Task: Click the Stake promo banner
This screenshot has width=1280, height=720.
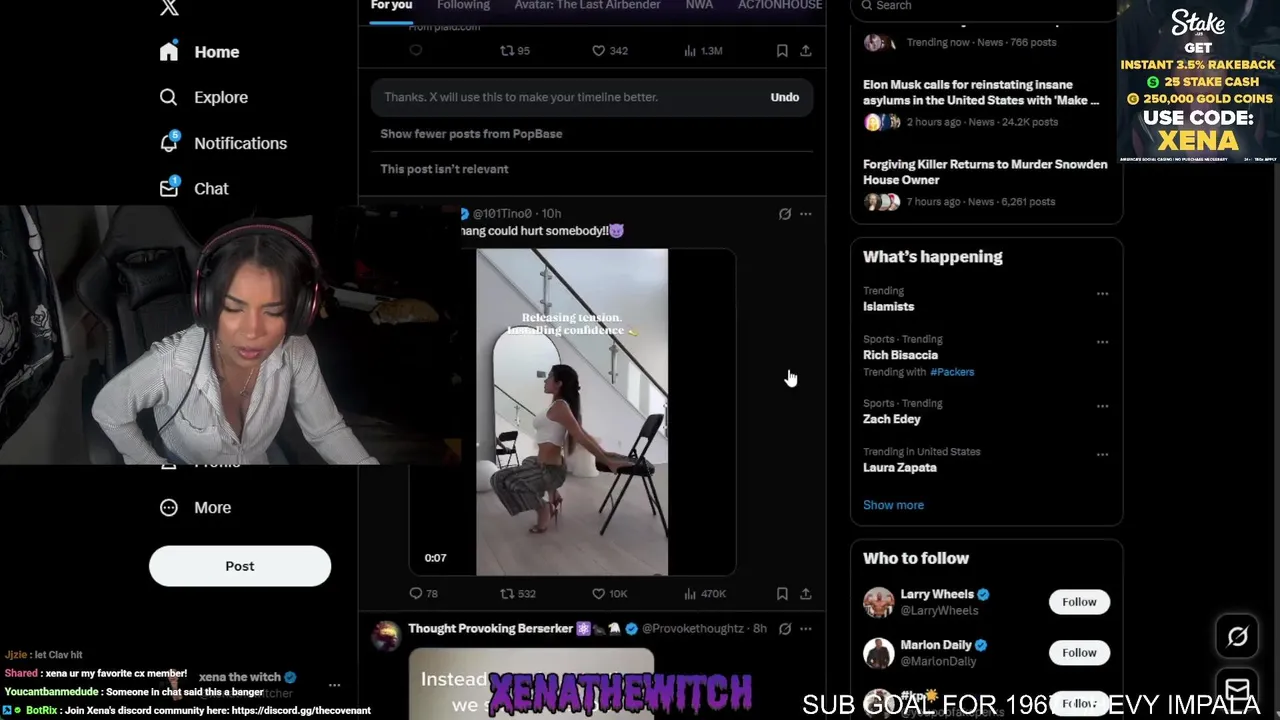Action: (1198, 82)
